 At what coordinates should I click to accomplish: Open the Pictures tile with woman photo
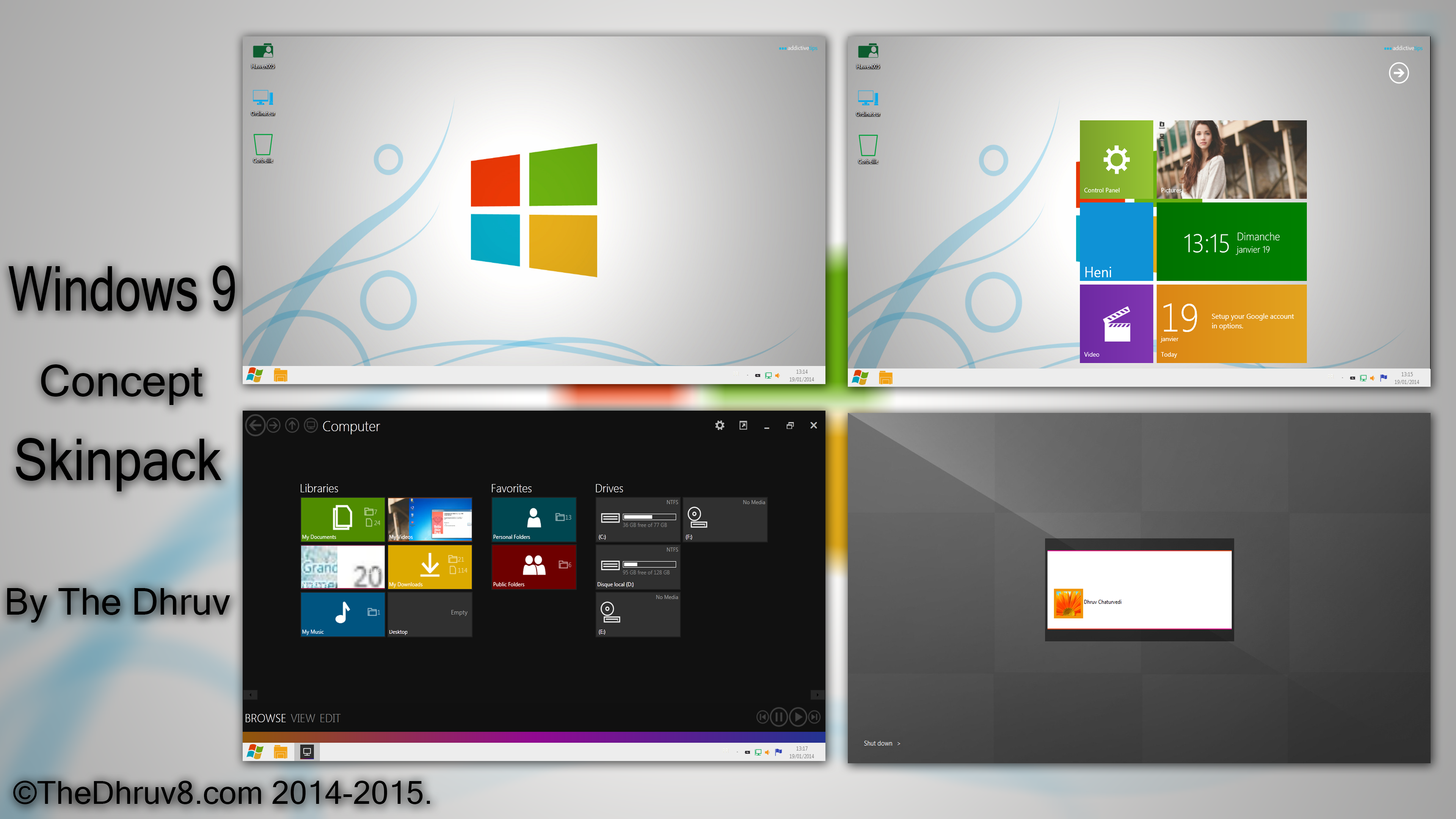pyautogui.click(x=1232, y=159)
